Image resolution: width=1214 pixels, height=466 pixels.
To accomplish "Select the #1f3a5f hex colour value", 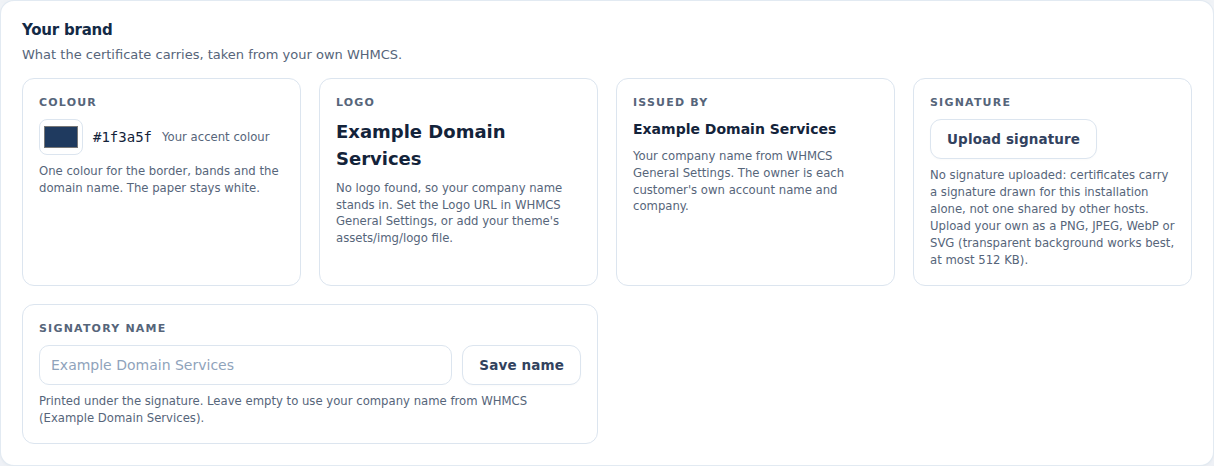I will [x=122, y=137].
